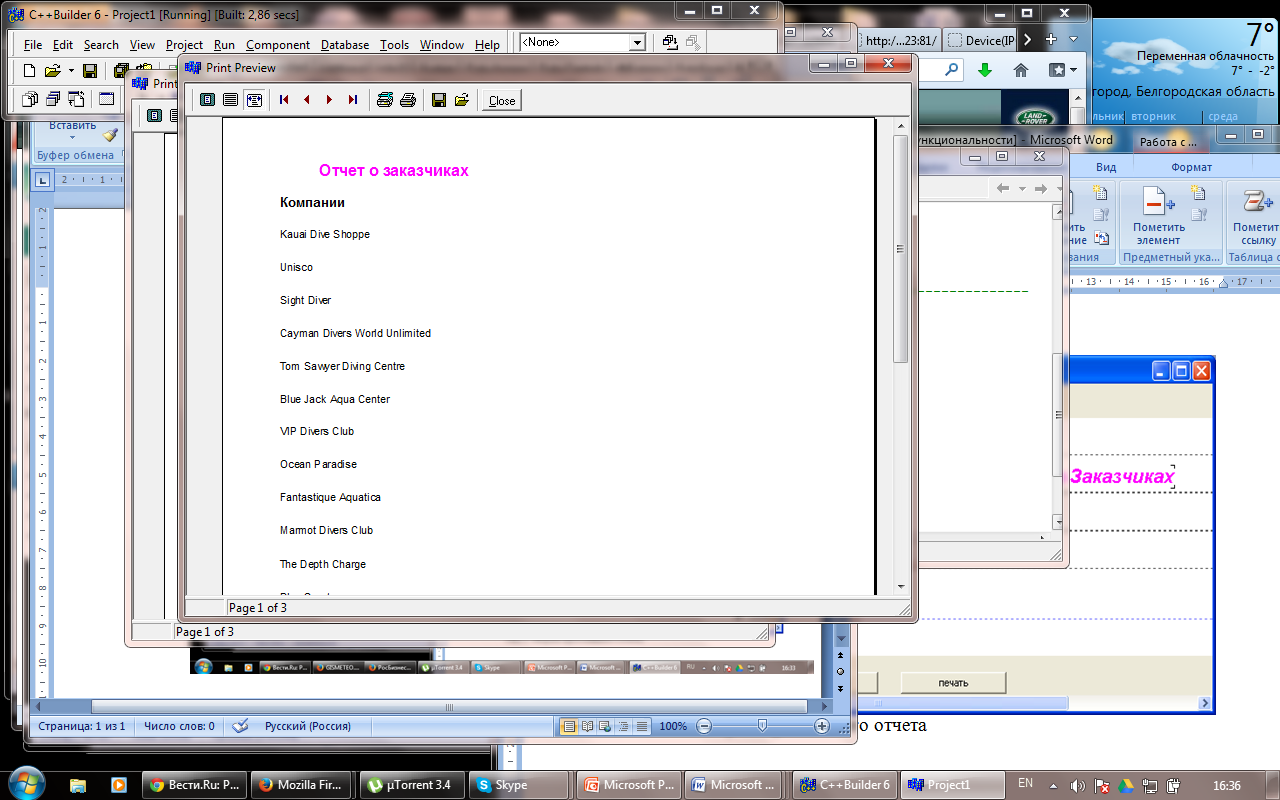Screen dimensions: 1280x800
Task: Click Firefox search magnifier icon
Action: [951, 70]
